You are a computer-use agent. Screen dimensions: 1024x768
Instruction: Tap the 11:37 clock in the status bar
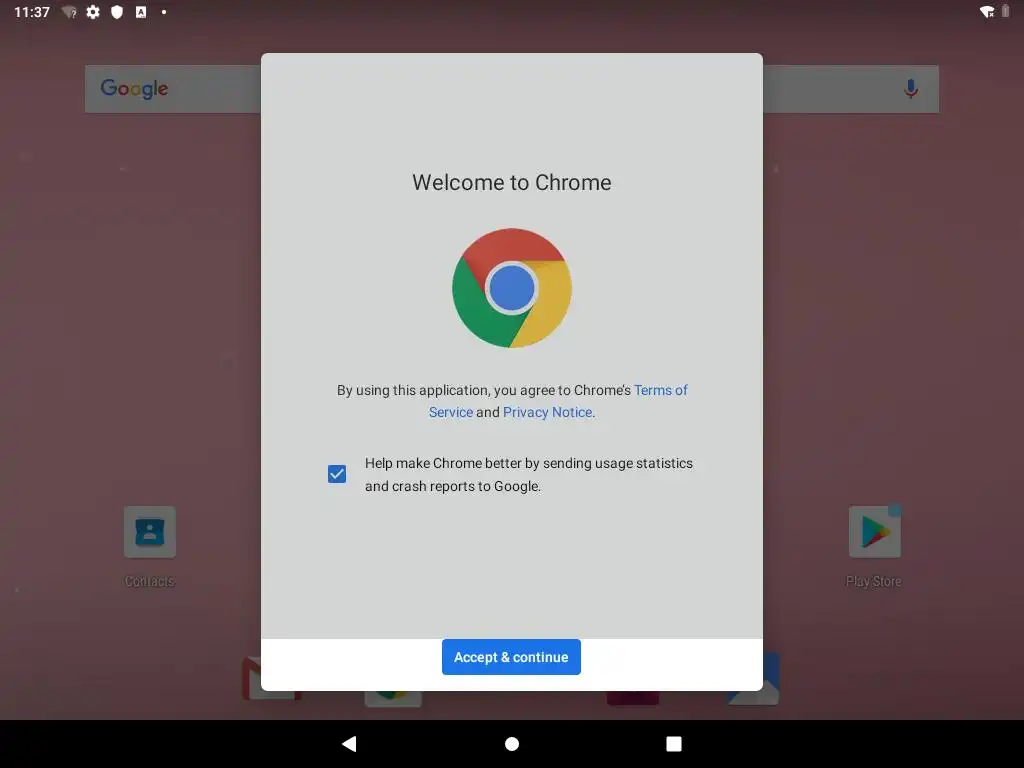click(x=31, y=12)
